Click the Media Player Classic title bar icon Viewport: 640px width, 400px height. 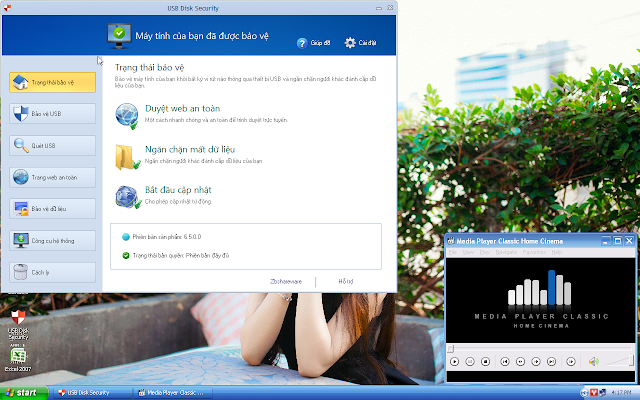click(x=451, y=241)
